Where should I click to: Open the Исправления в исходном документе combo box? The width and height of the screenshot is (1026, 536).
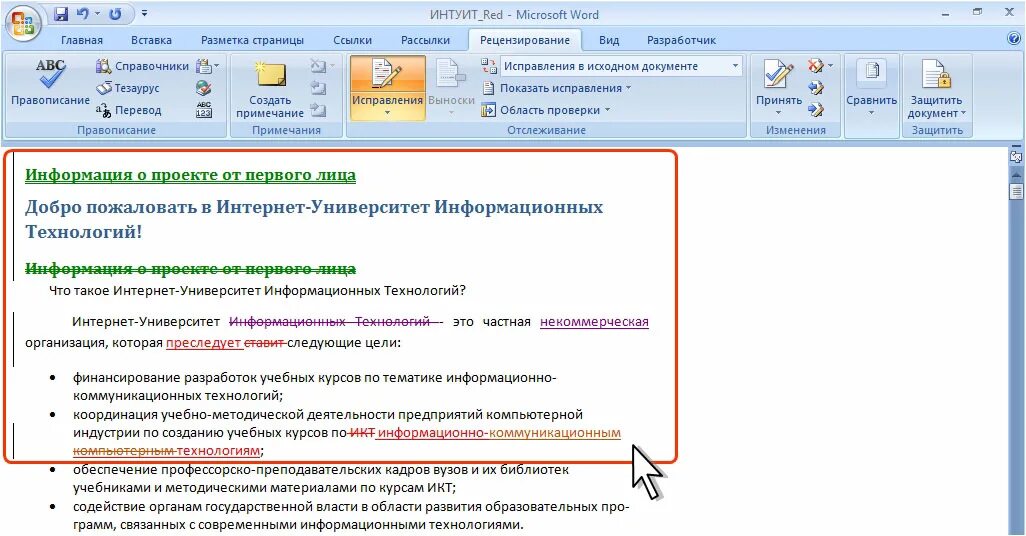[622, 66]
